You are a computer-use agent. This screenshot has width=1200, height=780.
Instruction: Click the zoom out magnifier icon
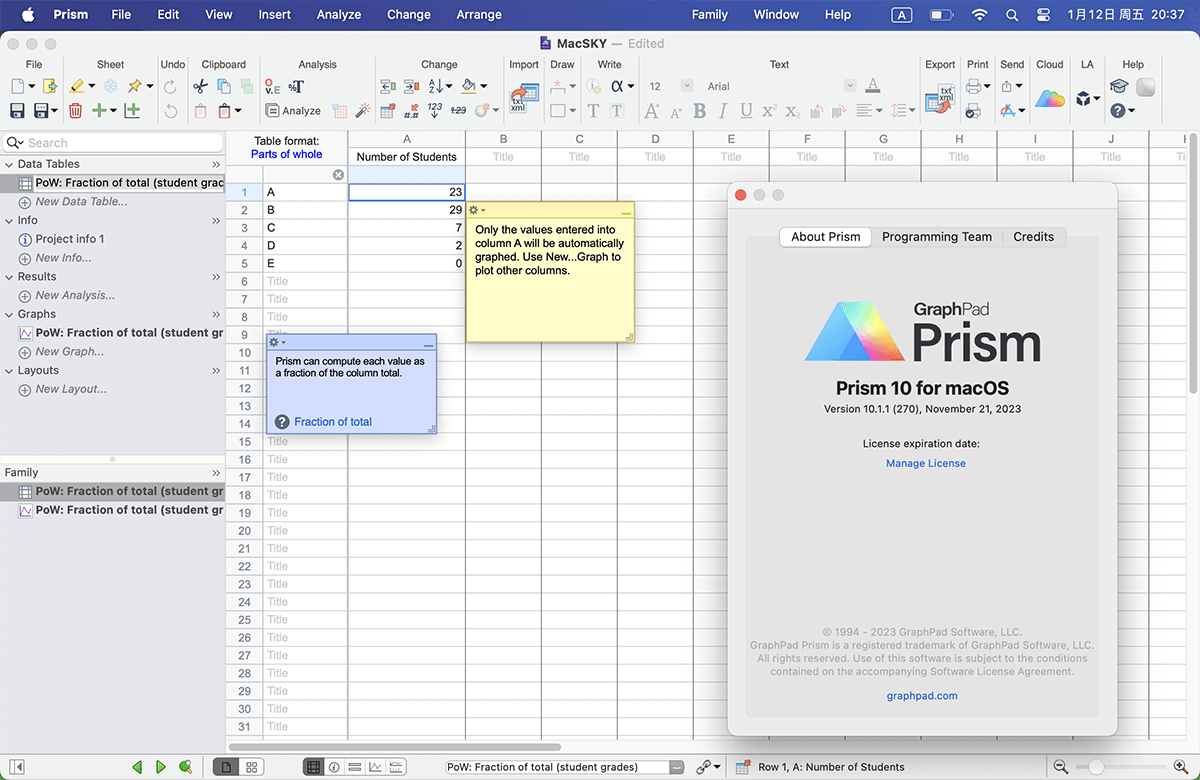(x=1061, y=767)
